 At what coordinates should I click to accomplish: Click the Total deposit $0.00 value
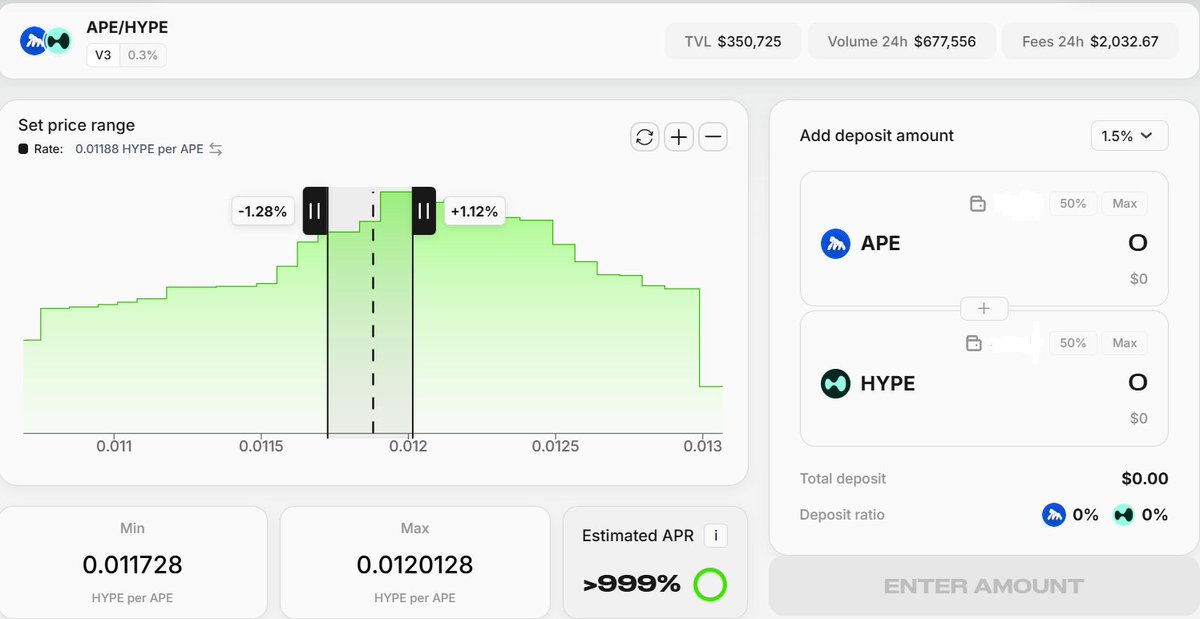point(1145,479)
